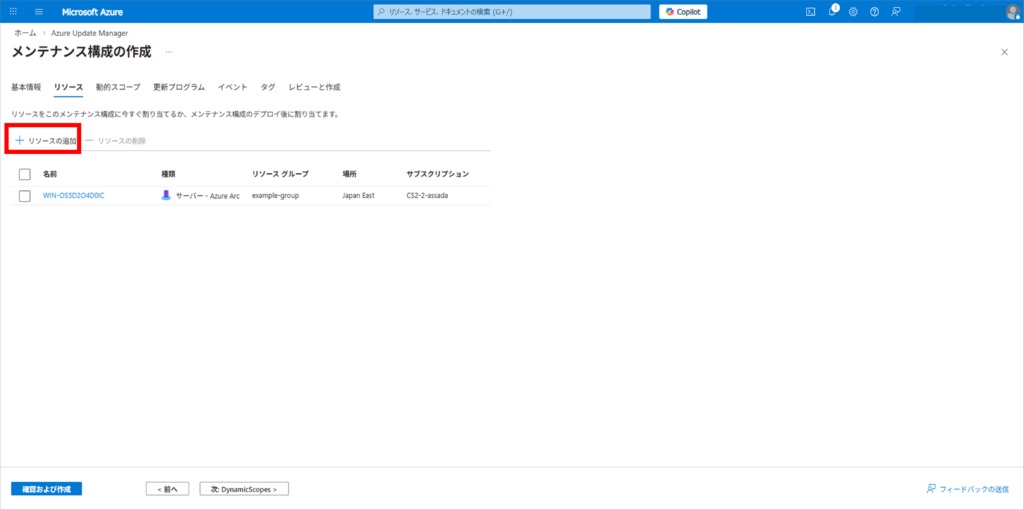Check the WIN-OS5D2O4D0IC row checkbox

point(25,196)
